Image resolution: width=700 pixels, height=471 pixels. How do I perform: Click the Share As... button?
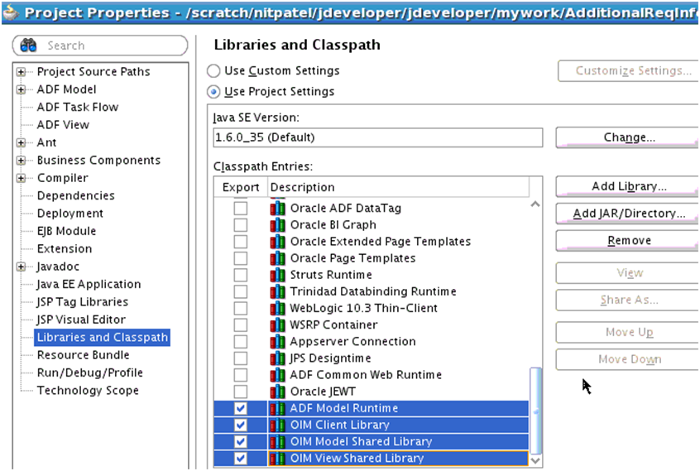628,300
